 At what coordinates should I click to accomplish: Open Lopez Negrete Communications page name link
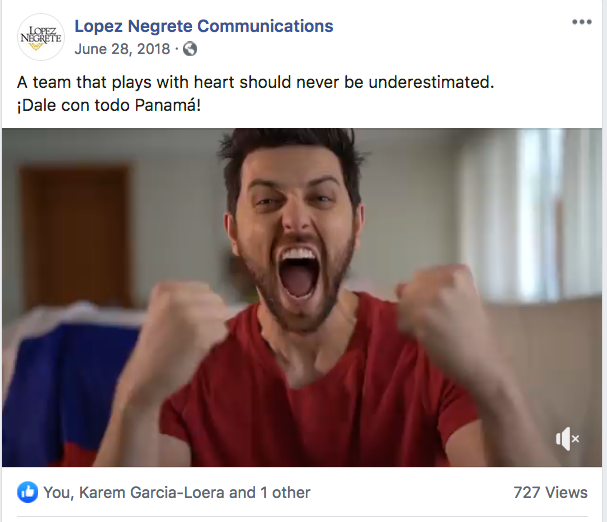coord(204,26)
